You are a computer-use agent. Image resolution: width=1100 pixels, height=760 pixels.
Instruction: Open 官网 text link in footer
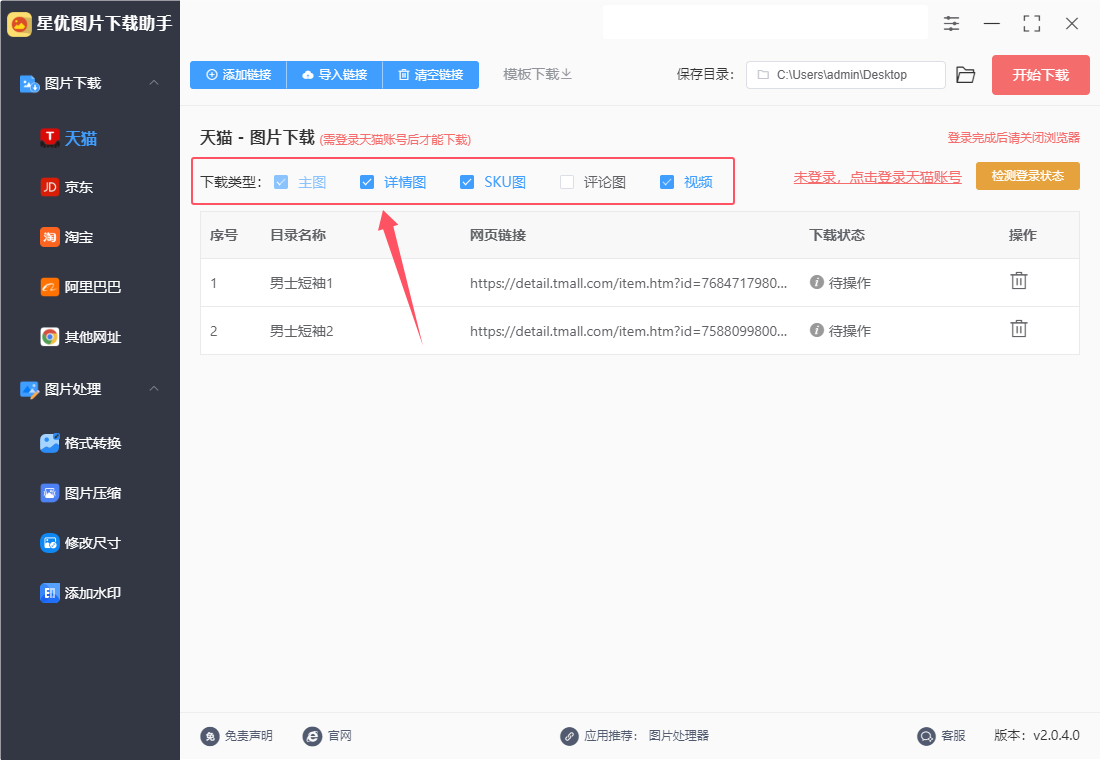[x=340, y=736]
